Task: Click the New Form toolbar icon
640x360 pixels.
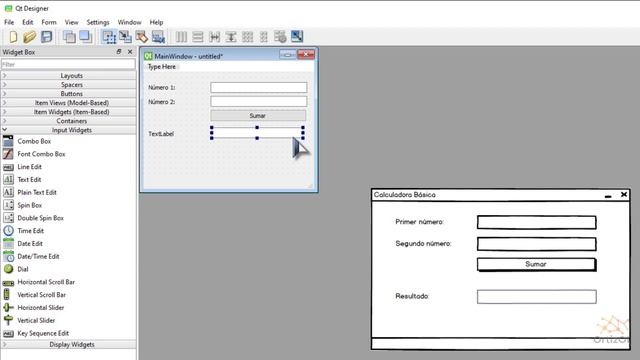Action: (x=13, y=37)
